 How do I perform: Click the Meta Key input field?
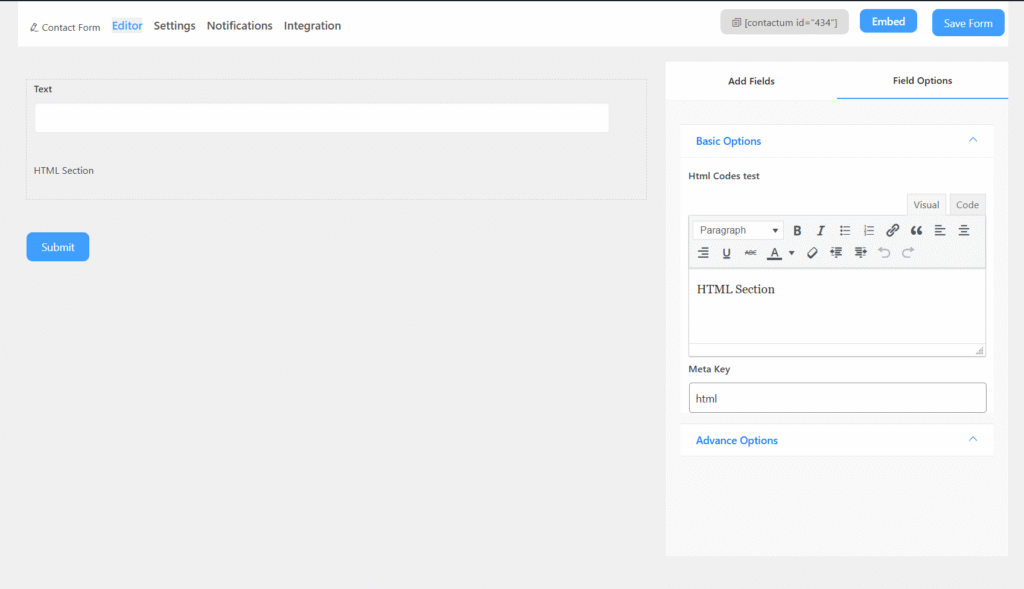tap(837, 398)
